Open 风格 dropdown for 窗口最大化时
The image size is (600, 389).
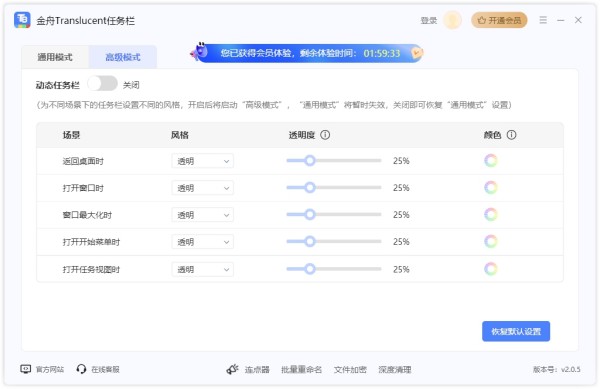click(202, 215)
